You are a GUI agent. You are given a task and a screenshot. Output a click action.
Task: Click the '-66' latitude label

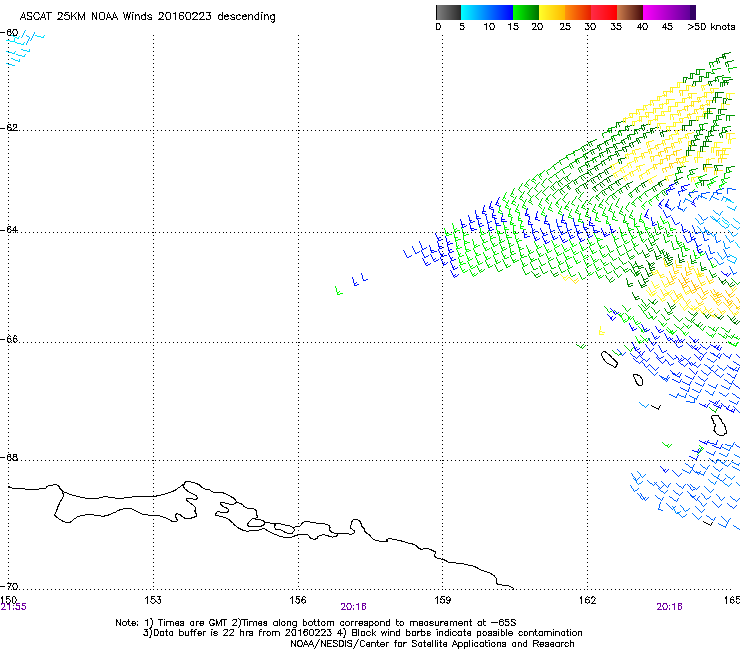9,339
